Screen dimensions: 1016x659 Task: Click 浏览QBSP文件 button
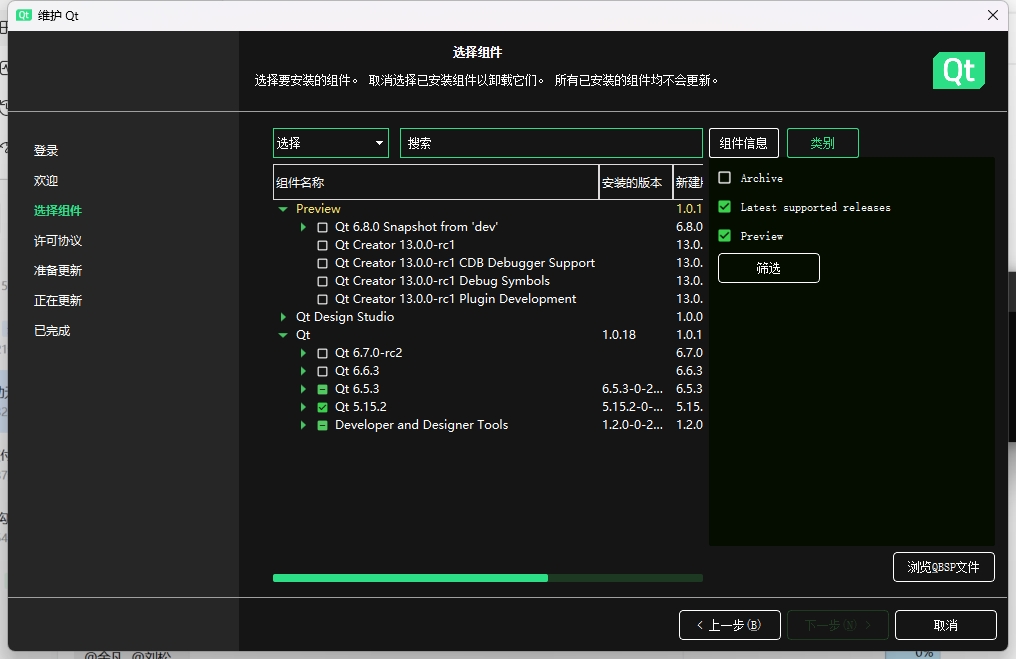click(943, 567)
